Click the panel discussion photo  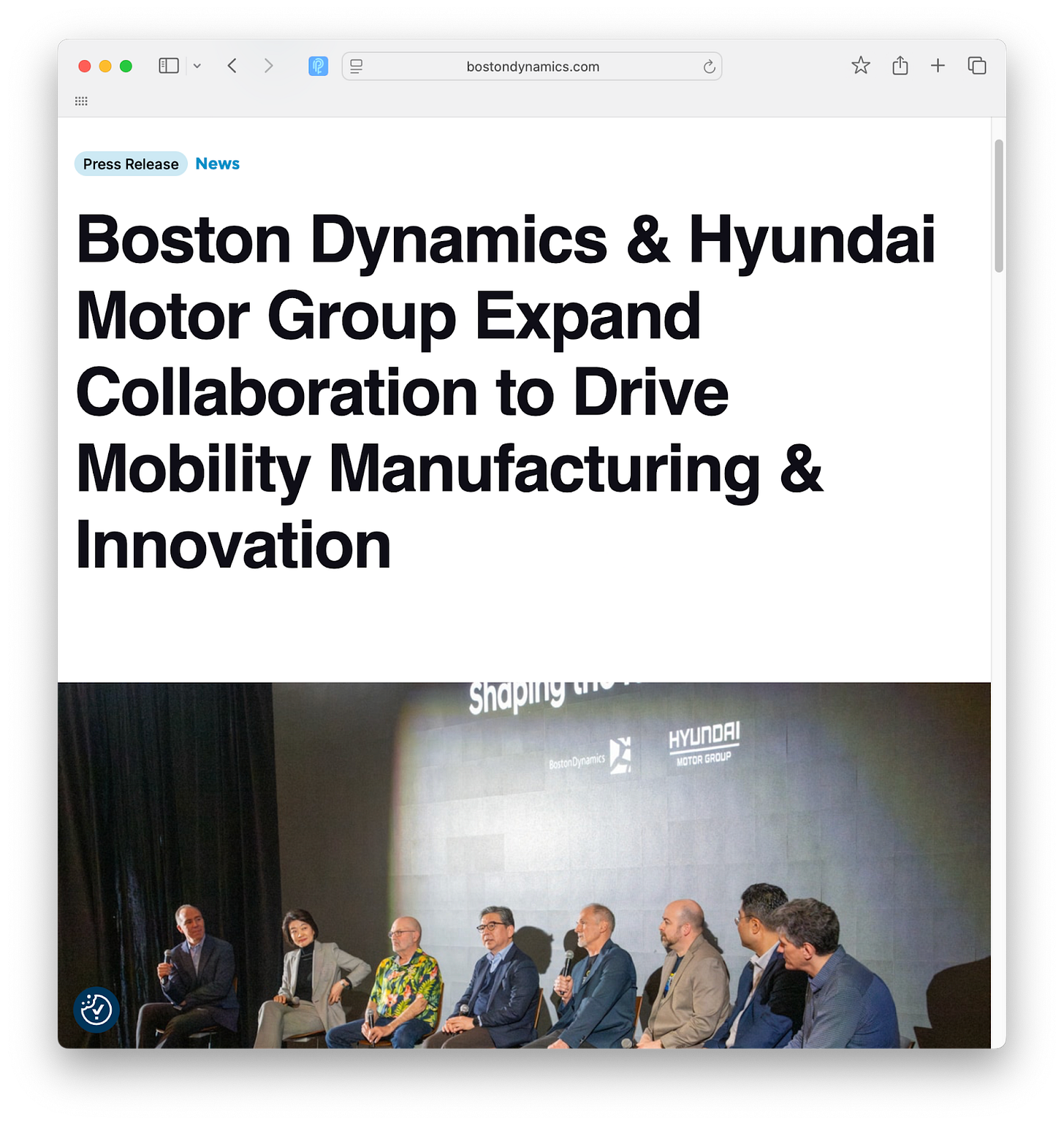pos(524,865)
